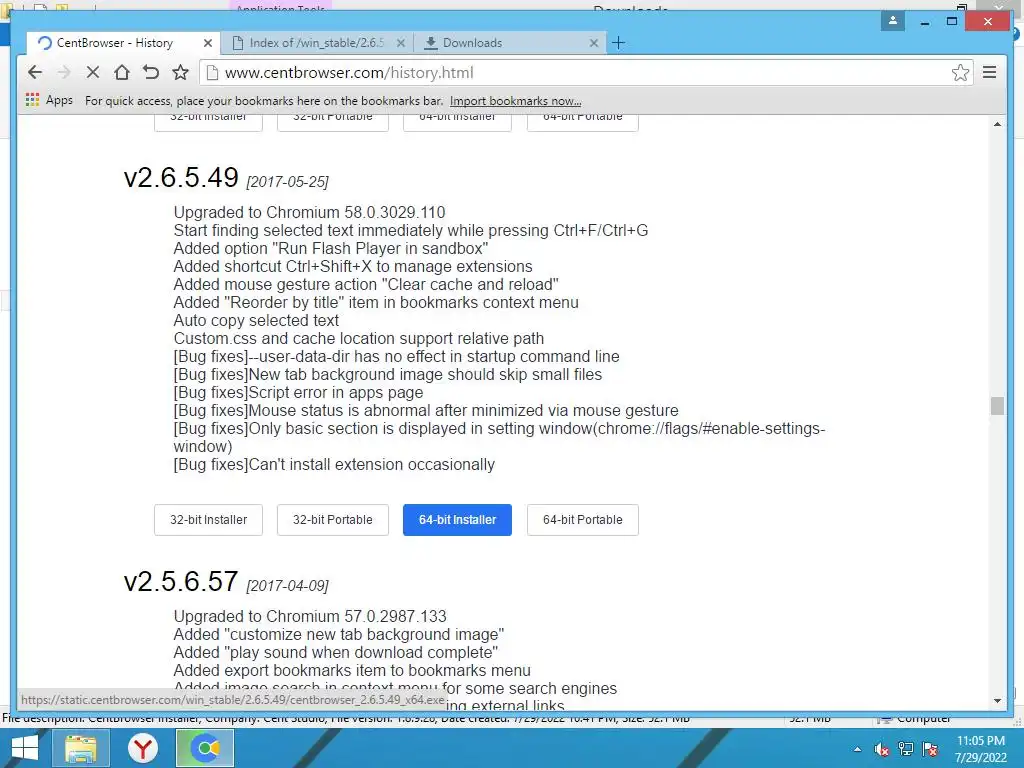Click the vertical scrollbar thumb
This screenshot has width=1024, height=768.
pyautogui.click(x=997, y=406)
